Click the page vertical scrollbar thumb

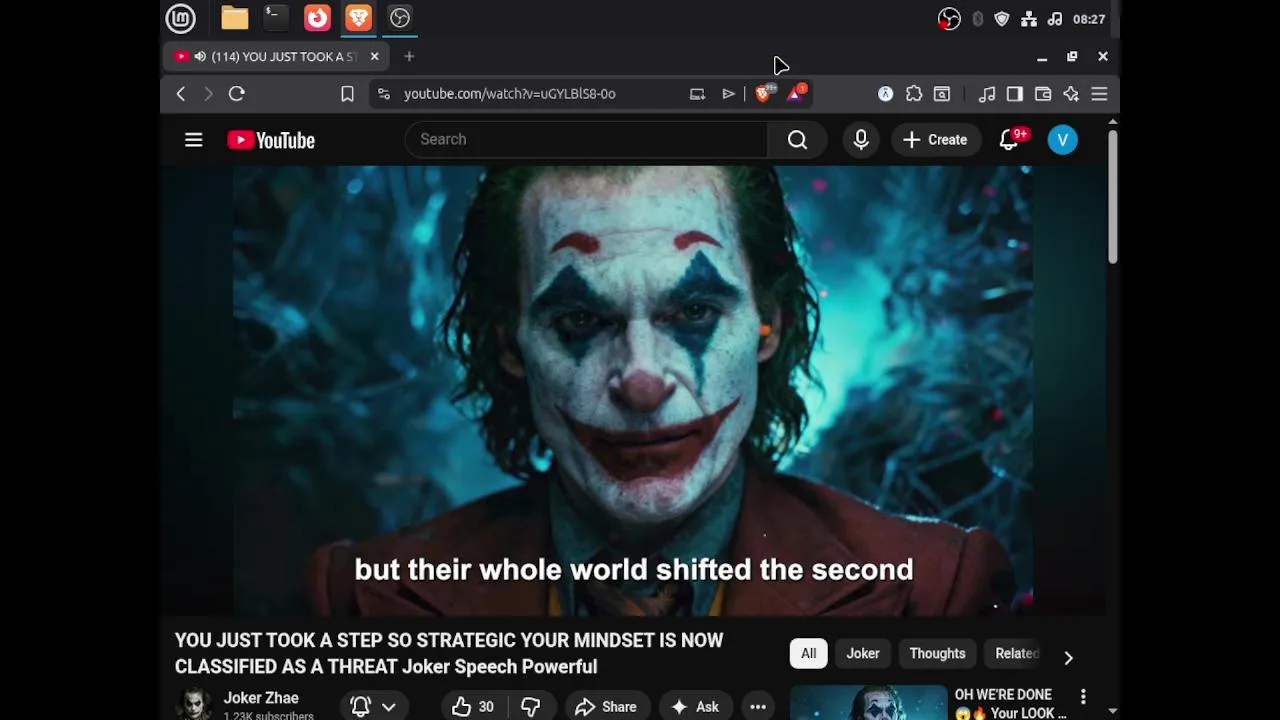point(1112,197)
